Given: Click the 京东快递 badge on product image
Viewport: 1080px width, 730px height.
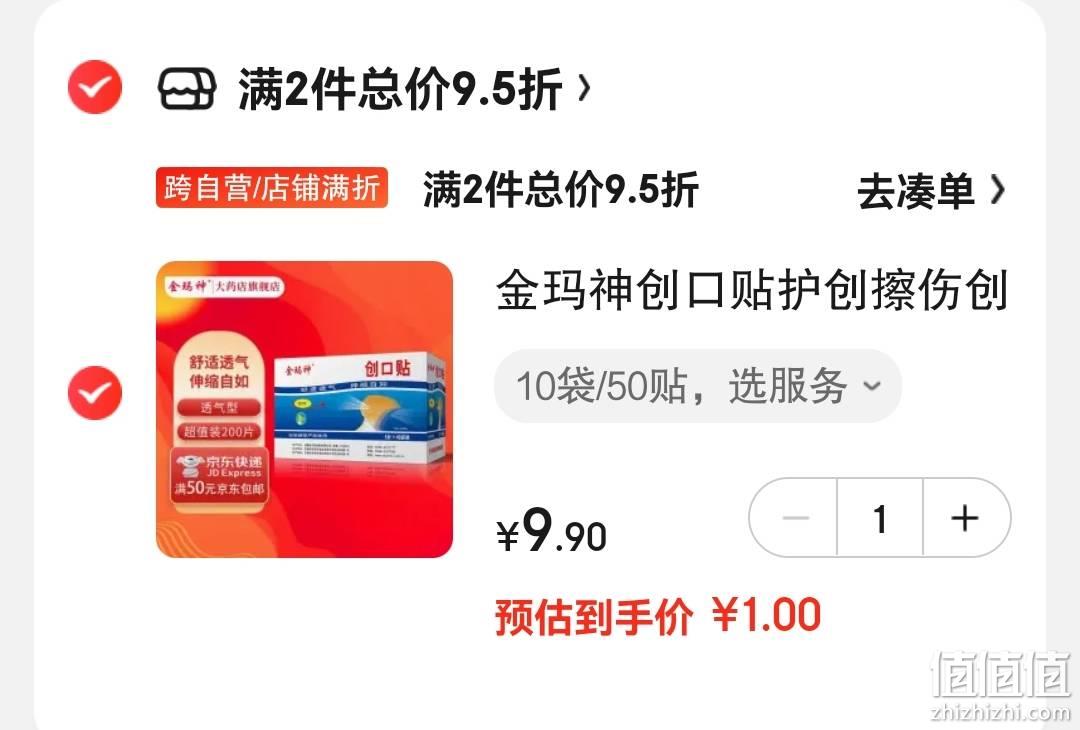Looking at the screenshot, I should click(219, 475).
